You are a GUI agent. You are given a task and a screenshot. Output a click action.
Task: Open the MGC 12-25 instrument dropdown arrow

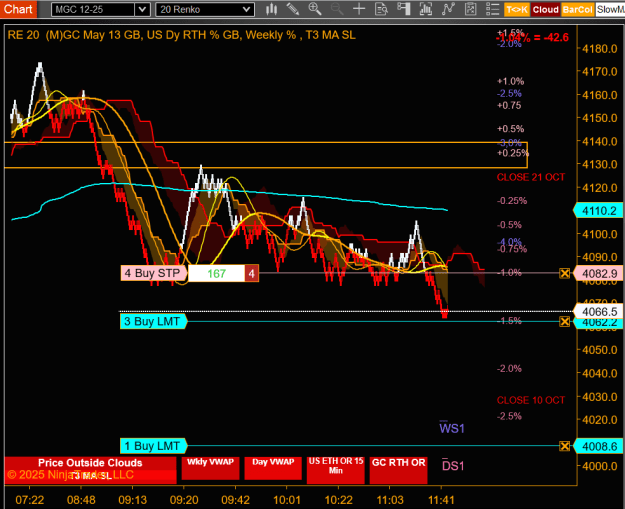[x=142, y=10]
